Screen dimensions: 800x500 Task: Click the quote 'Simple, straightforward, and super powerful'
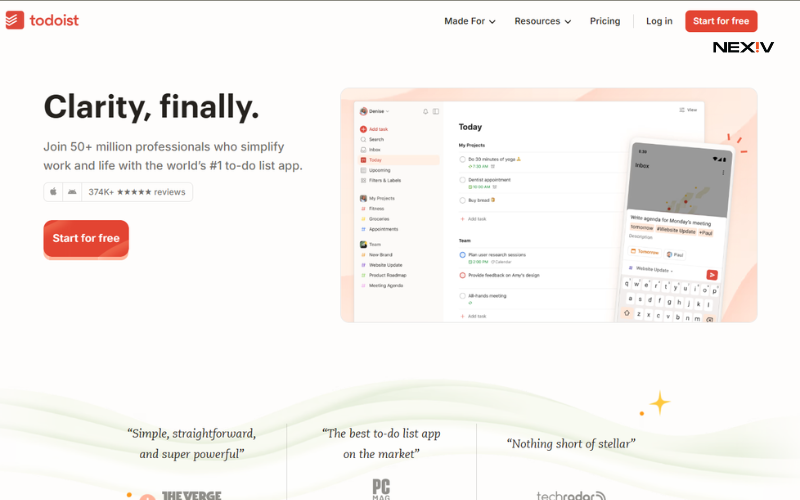tap(191, 443)
